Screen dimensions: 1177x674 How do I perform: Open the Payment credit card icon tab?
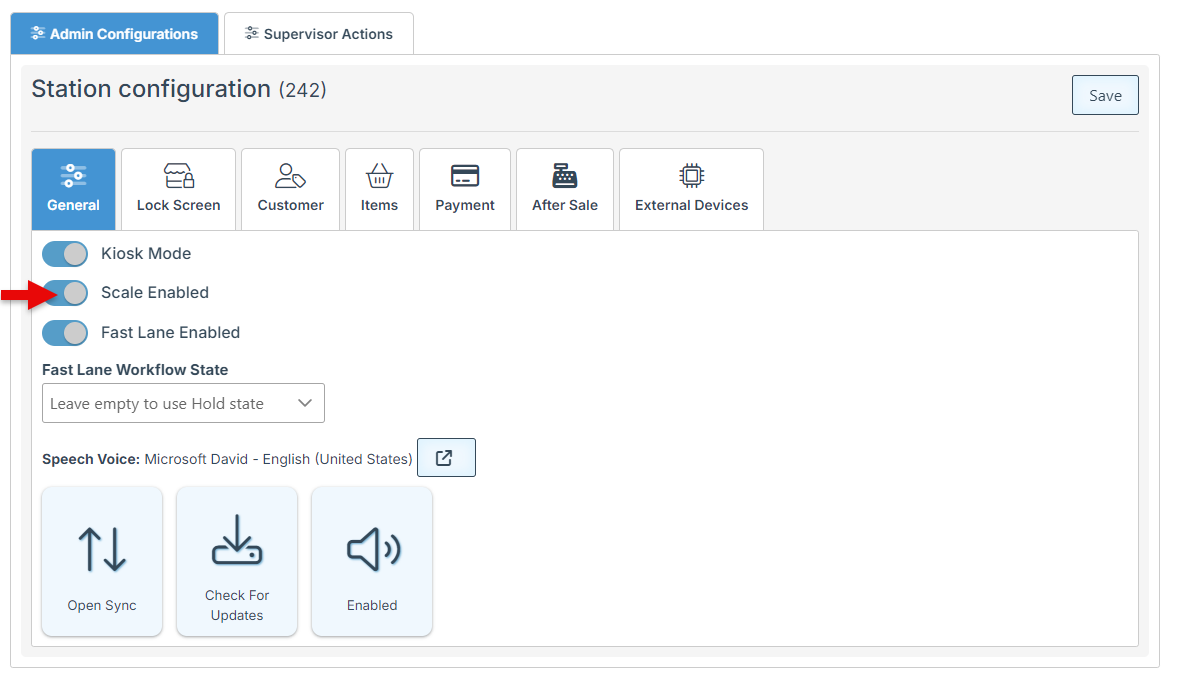(465, 177)
